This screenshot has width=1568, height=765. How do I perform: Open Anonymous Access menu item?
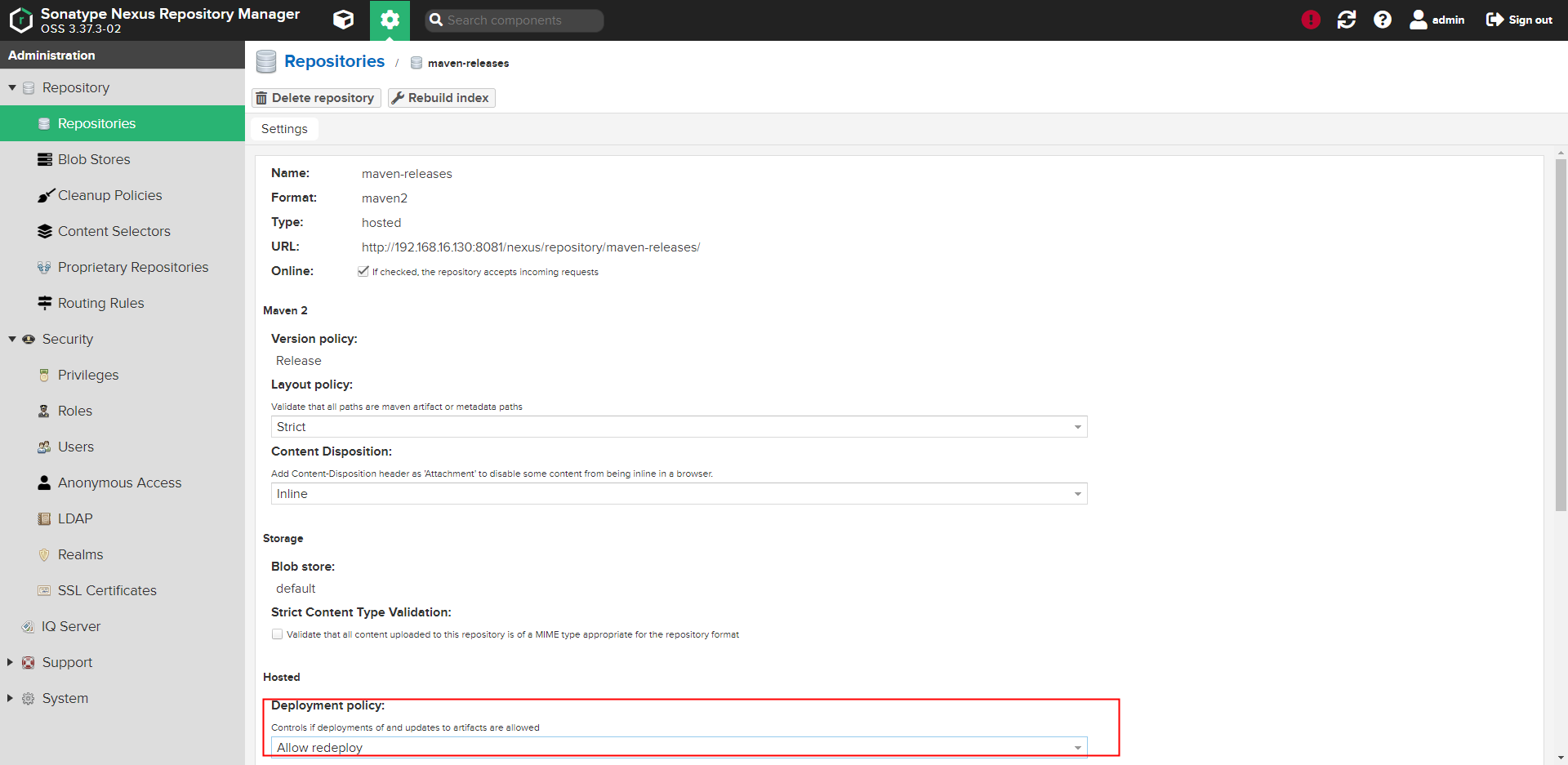(122, 483)
